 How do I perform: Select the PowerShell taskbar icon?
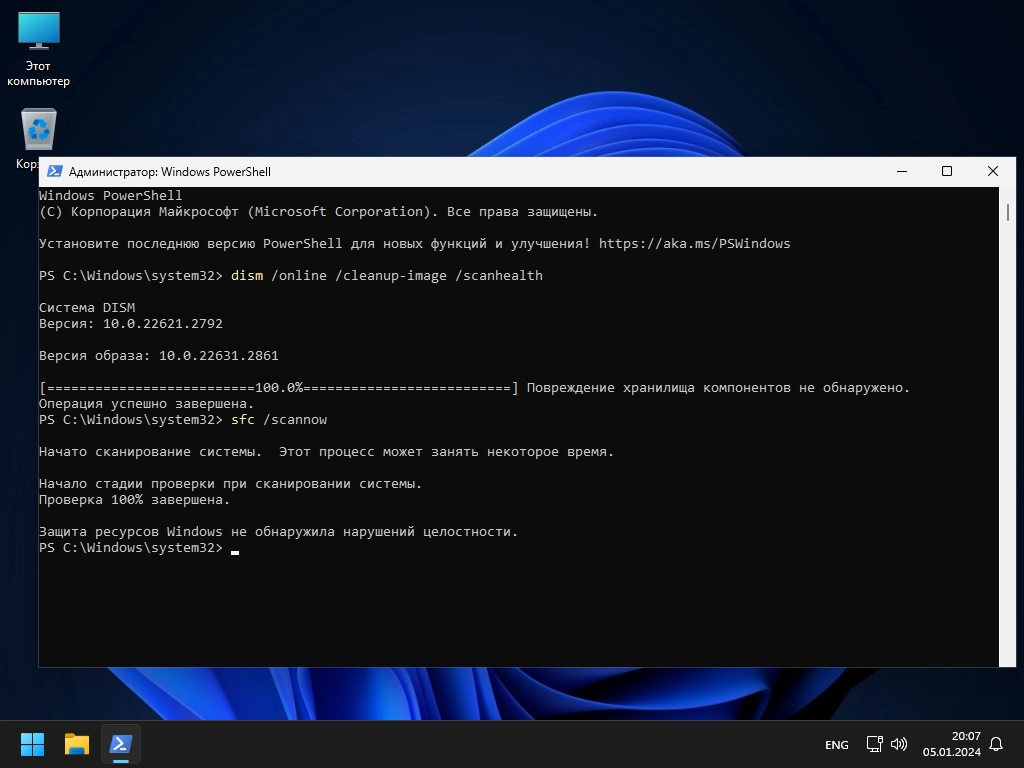point(121,744)
